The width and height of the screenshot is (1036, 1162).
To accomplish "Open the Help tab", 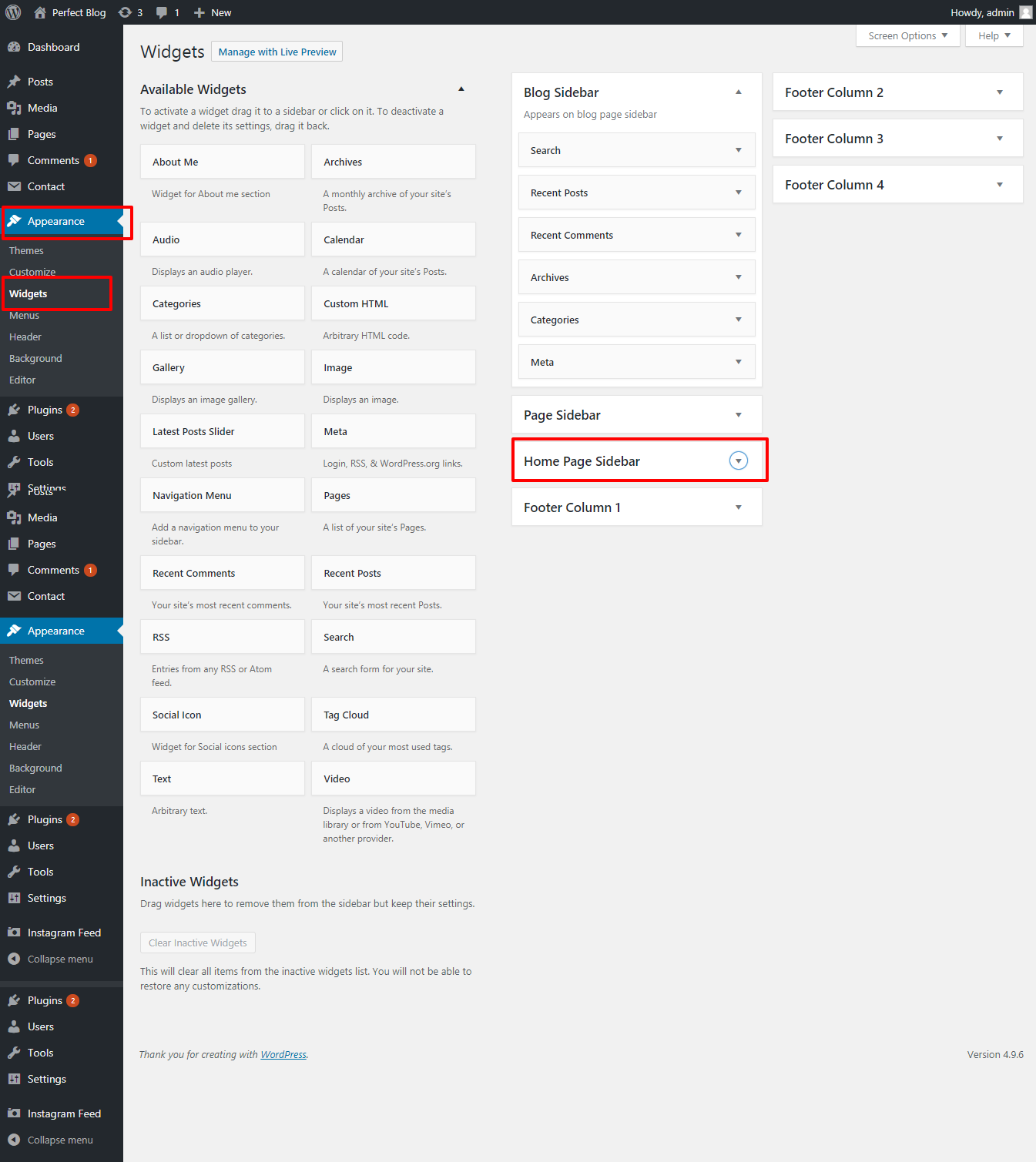I will [994, 35].
